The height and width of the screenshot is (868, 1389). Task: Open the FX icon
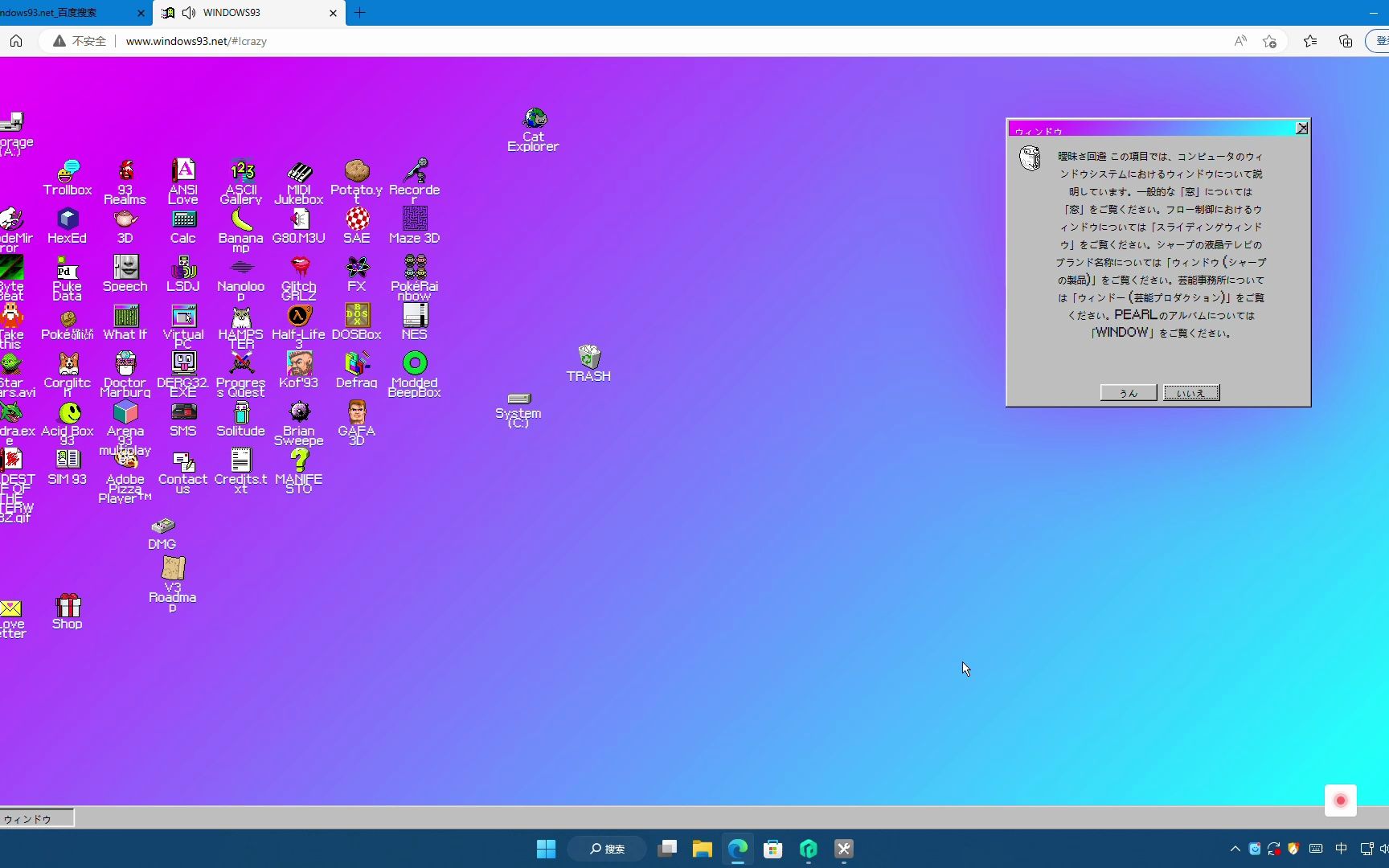357,273
